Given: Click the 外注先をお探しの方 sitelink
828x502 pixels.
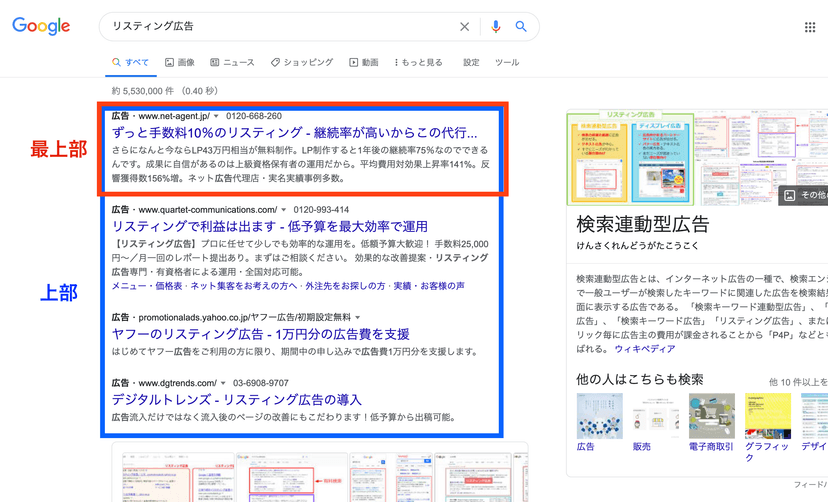Looking at the screenshot, I should pyautogui.click(x=345, y=286).
